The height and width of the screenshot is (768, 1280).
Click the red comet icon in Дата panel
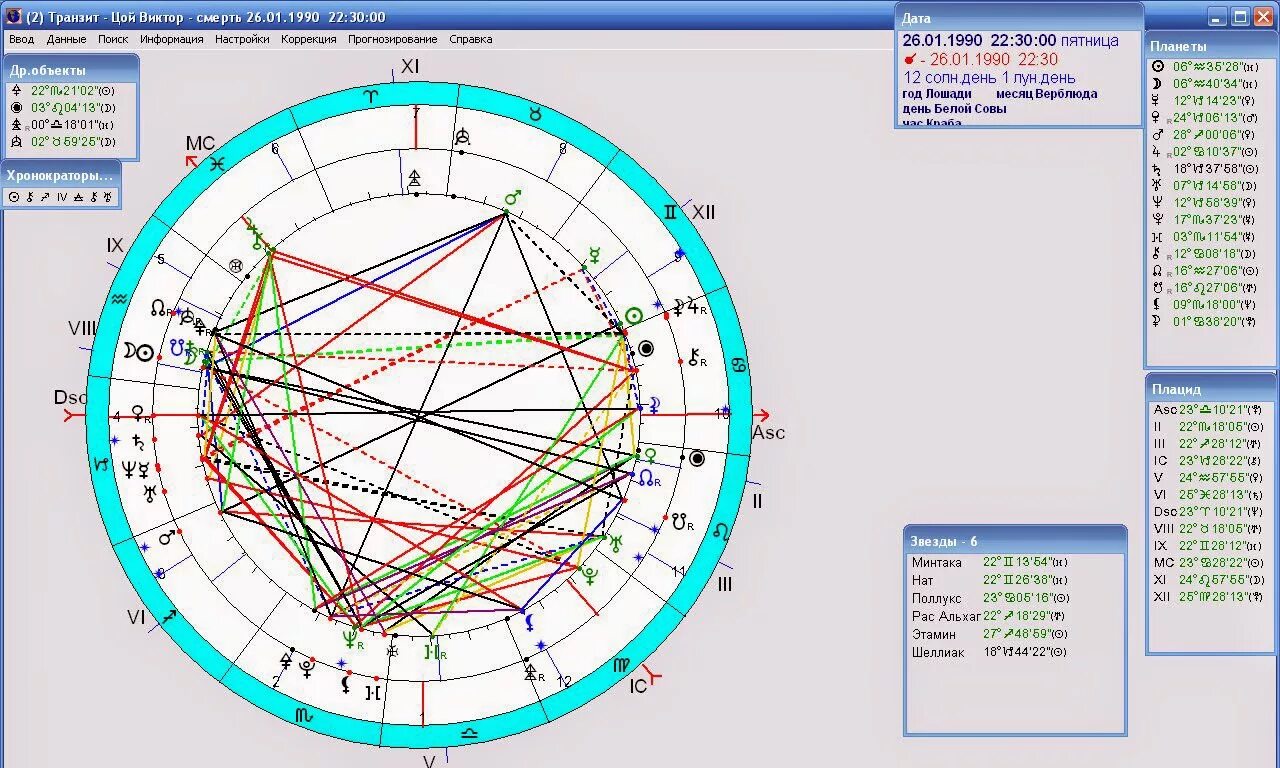[909, 59]
